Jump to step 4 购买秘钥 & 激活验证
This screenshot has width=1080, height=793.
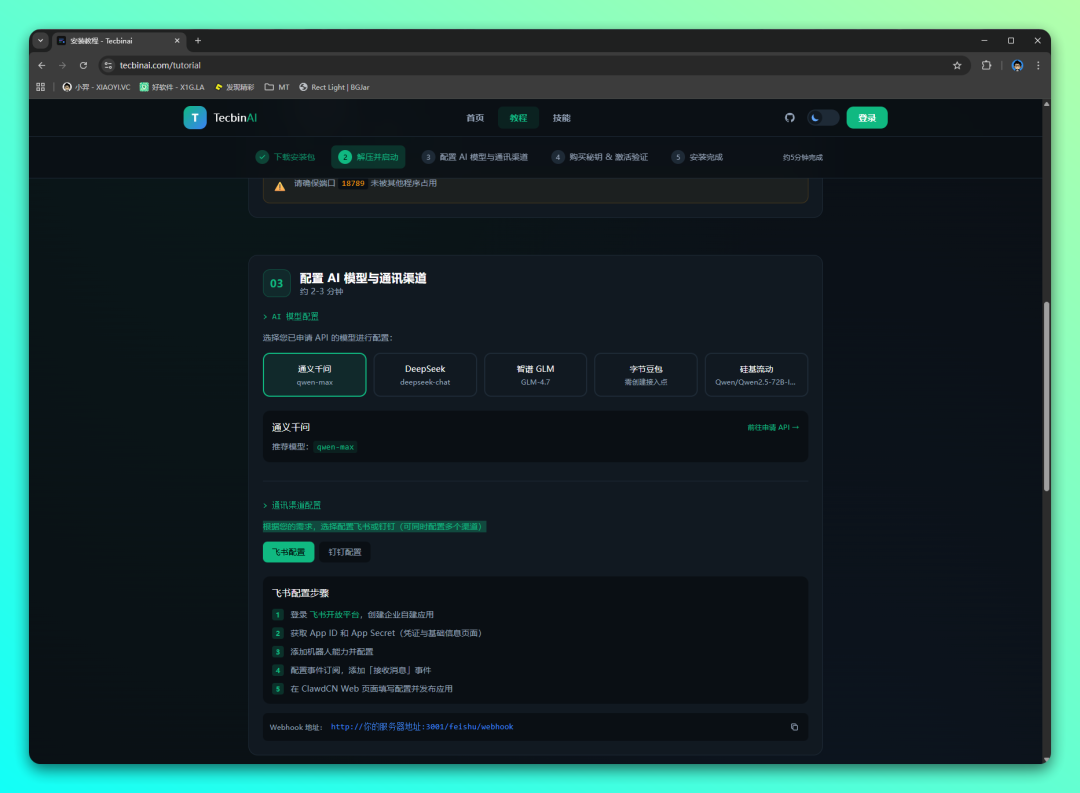pyautogui.click(x=600, y=157)
